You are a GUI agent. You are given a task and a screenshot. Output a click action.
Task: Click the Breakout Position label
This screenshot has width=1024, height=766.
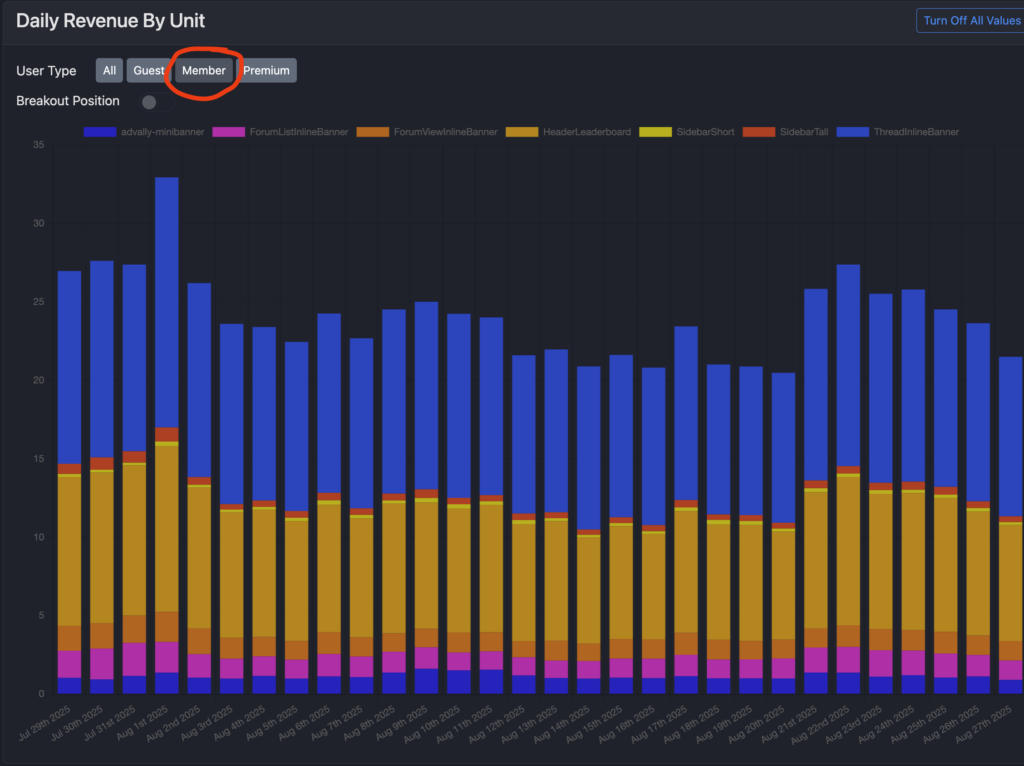tap(68, 101)
